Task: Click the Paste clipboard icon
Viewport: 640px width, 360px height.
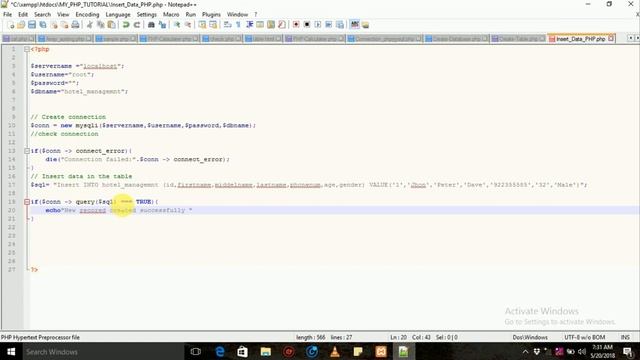Action: pyautogui.click(x=111, y=25)
